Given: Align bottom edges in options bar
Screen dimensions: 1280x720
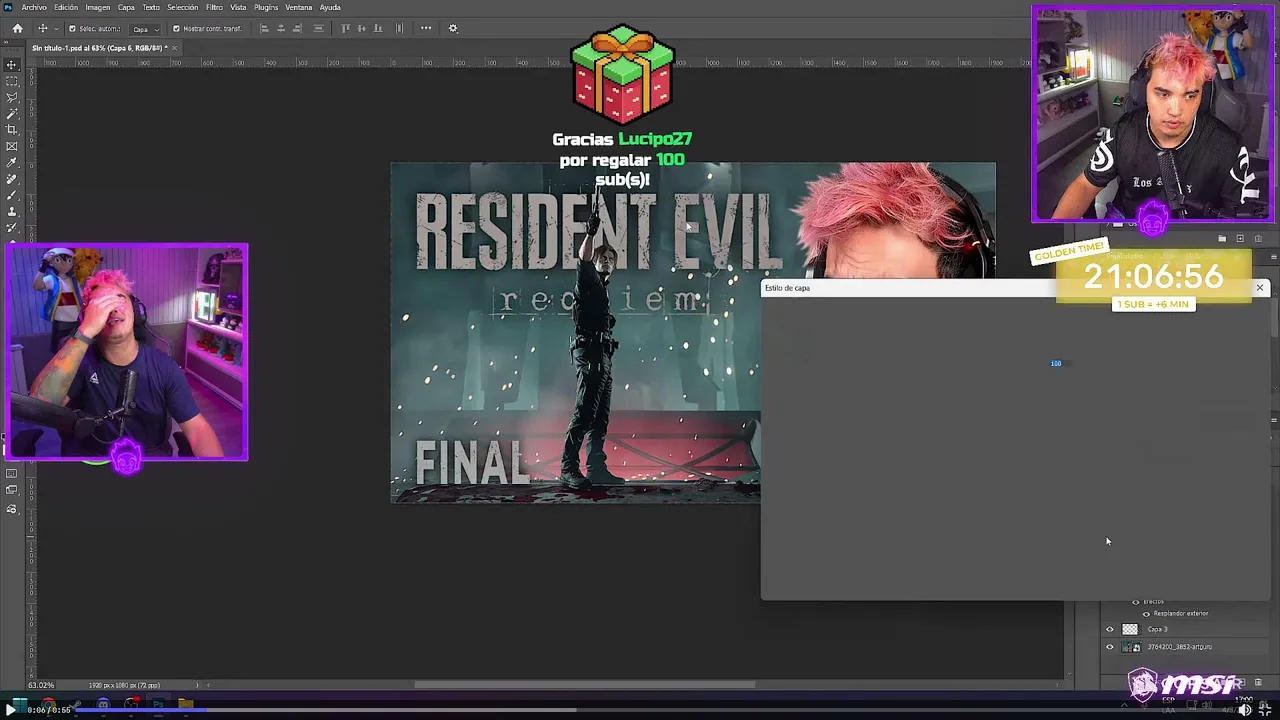Looking at the screenshot, I should (378, 28).
